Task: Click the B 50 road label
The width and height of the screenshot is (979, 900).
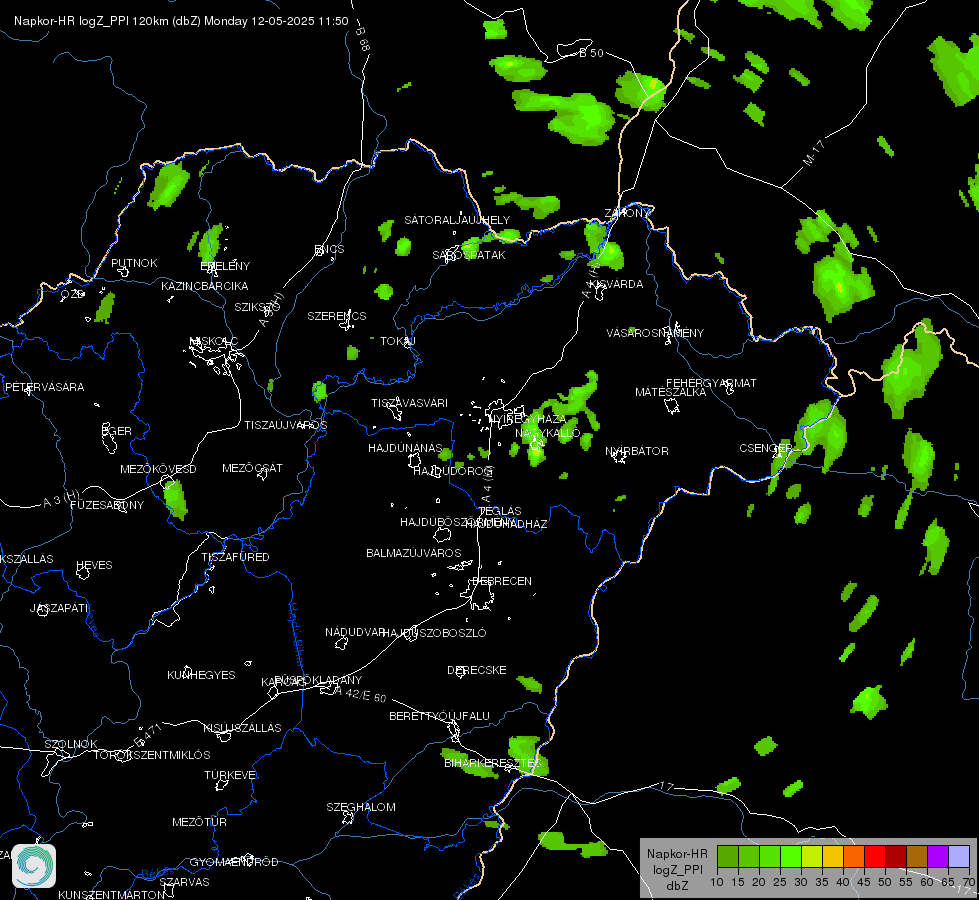Action: (591, 53)
